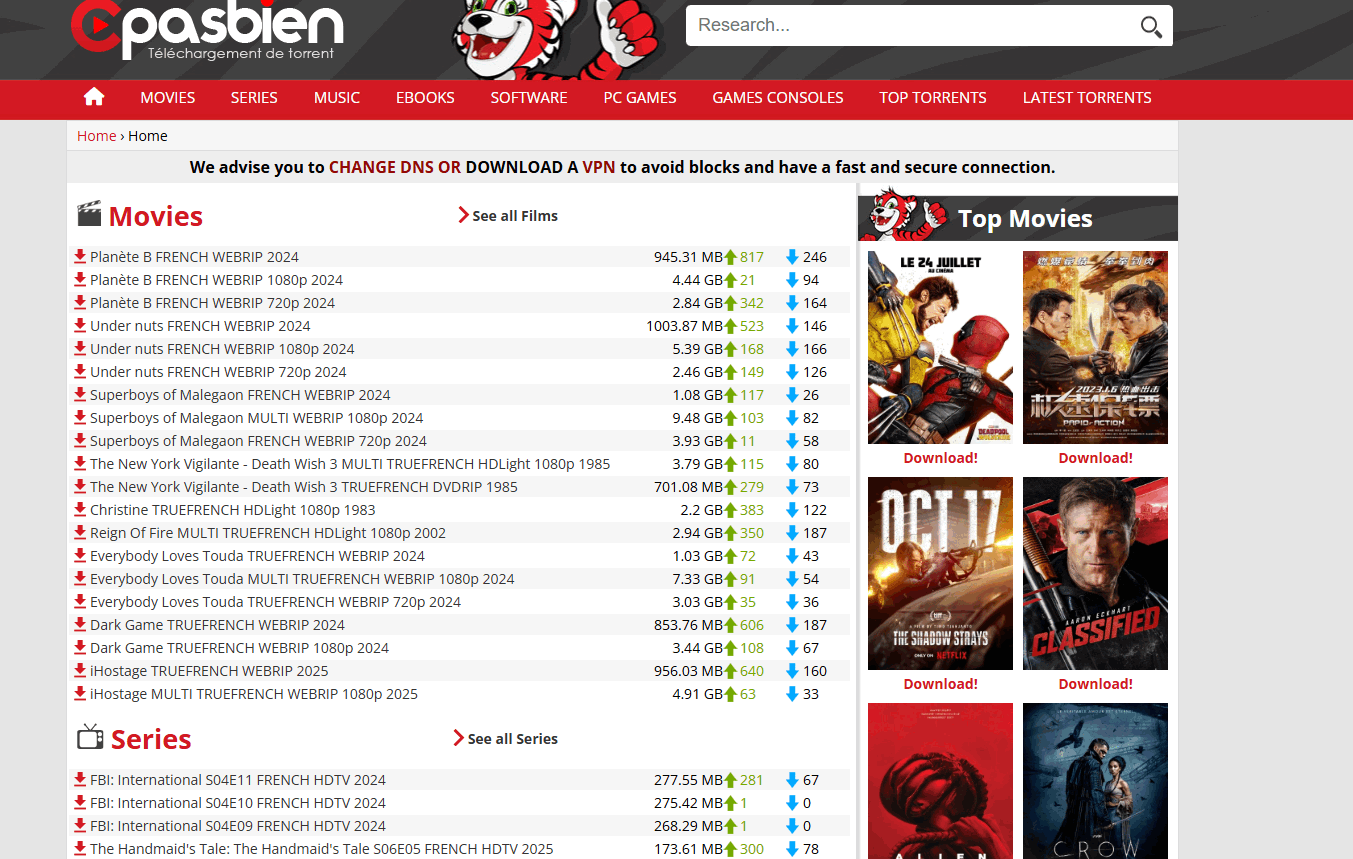Click blue leechers arrow on Dark Game 853.76 MB row

tap(792, 625)
